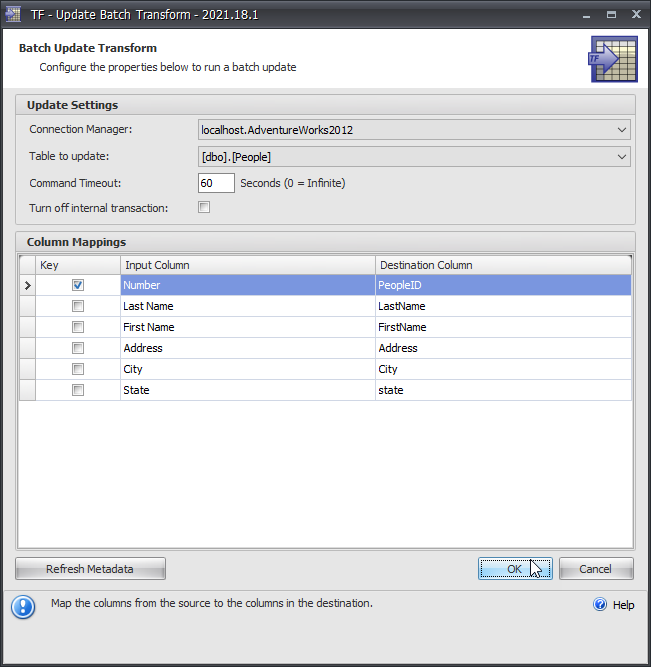Click the Command Timeout input field
Image resolution: width=651 pixels, height=667 pixels.
point(216,183)
